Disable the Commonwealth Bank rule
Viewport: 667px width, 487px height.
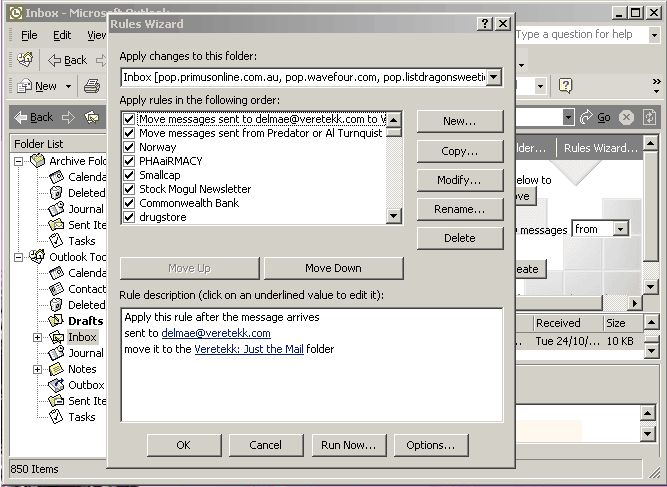tap(129, 203)
